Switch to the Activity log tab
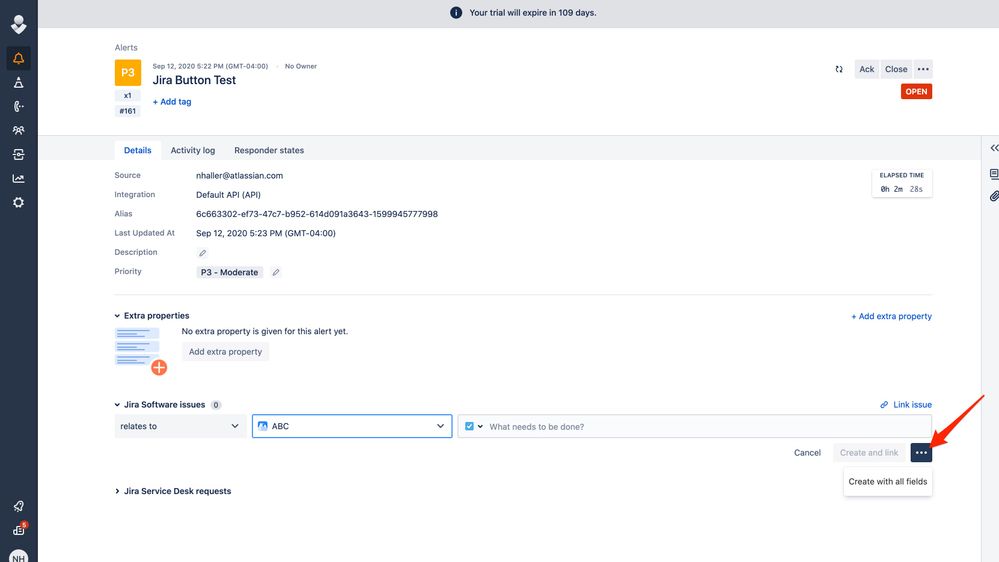This screenshot has width=999, height=562. click(x=192, y=150)
